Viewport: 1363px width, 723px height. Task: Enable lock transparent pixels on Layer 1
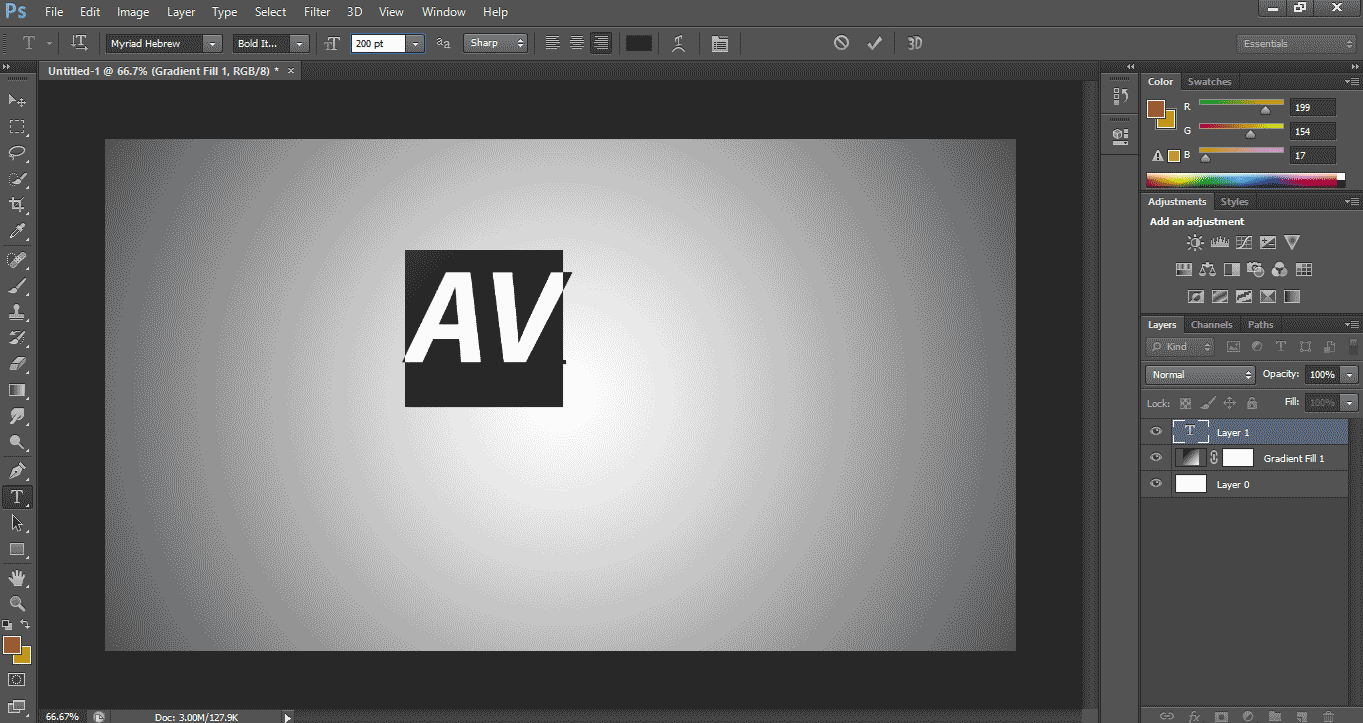[x=1184, y=403]
